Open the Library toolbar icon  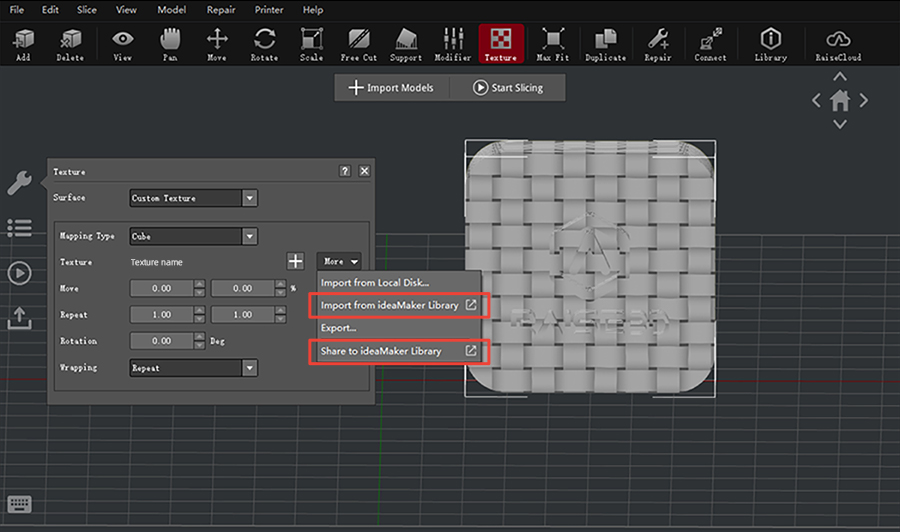click(771, 44)
